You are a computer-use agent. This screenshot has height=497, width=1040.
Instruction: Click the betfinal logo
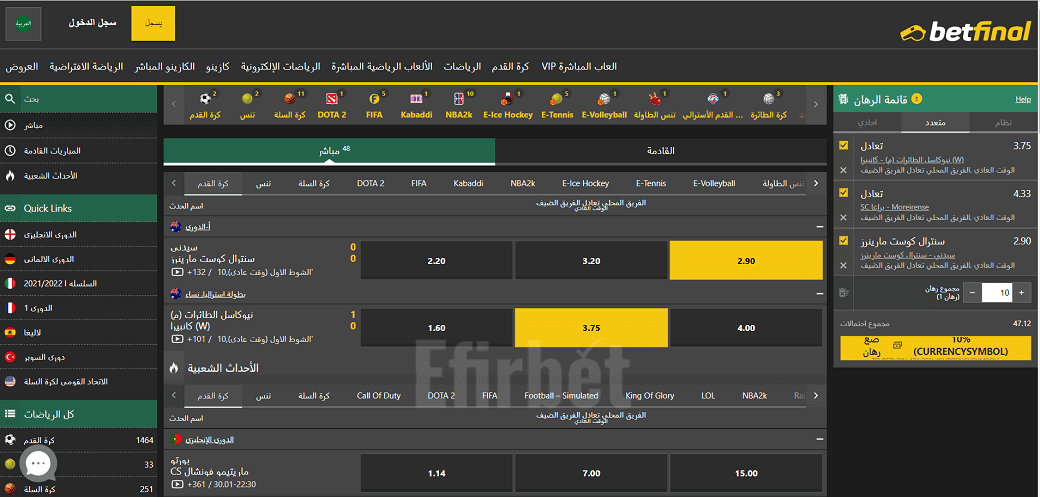(966, 31)
